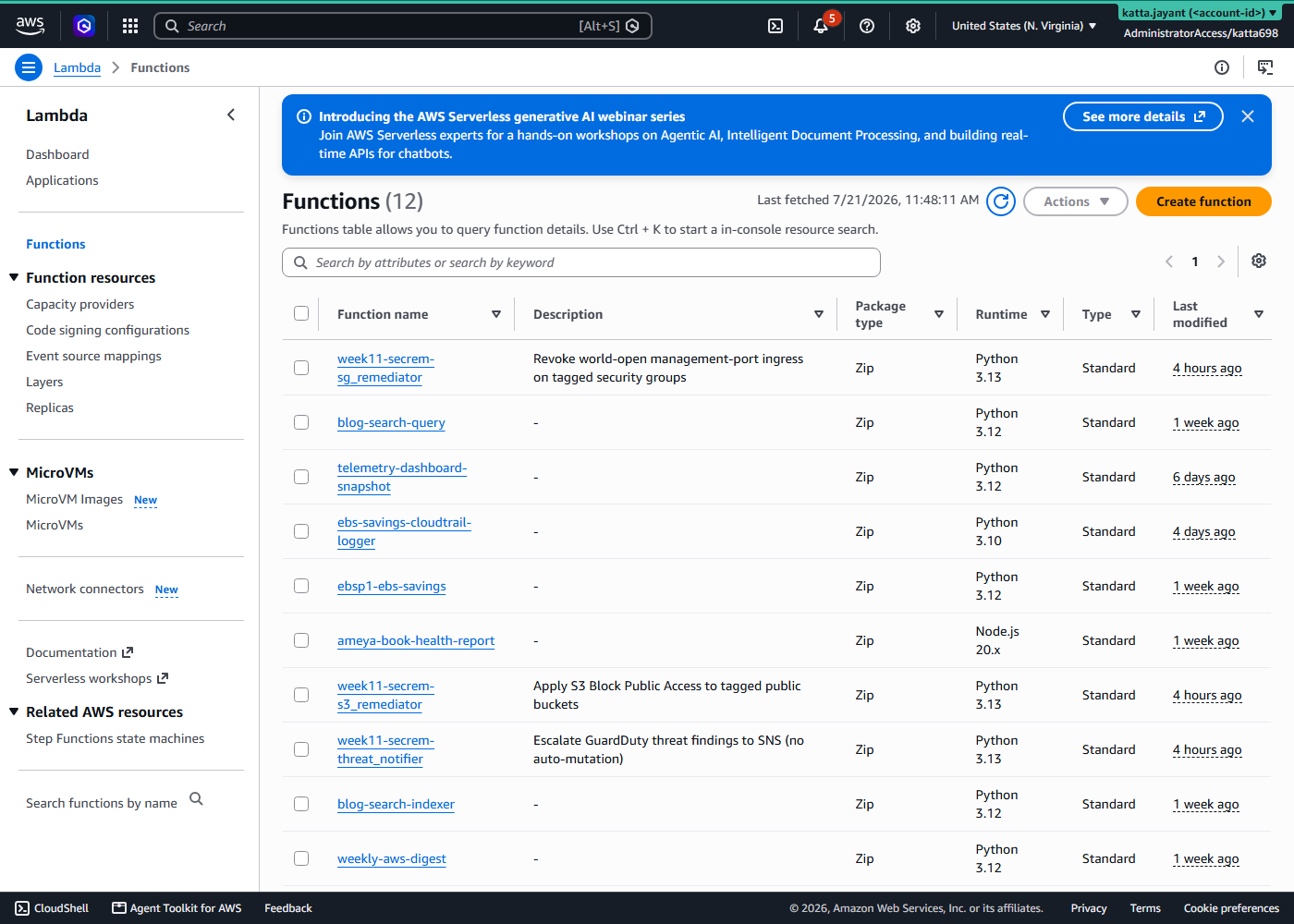Open table preferences gear

pos(1259,261)
